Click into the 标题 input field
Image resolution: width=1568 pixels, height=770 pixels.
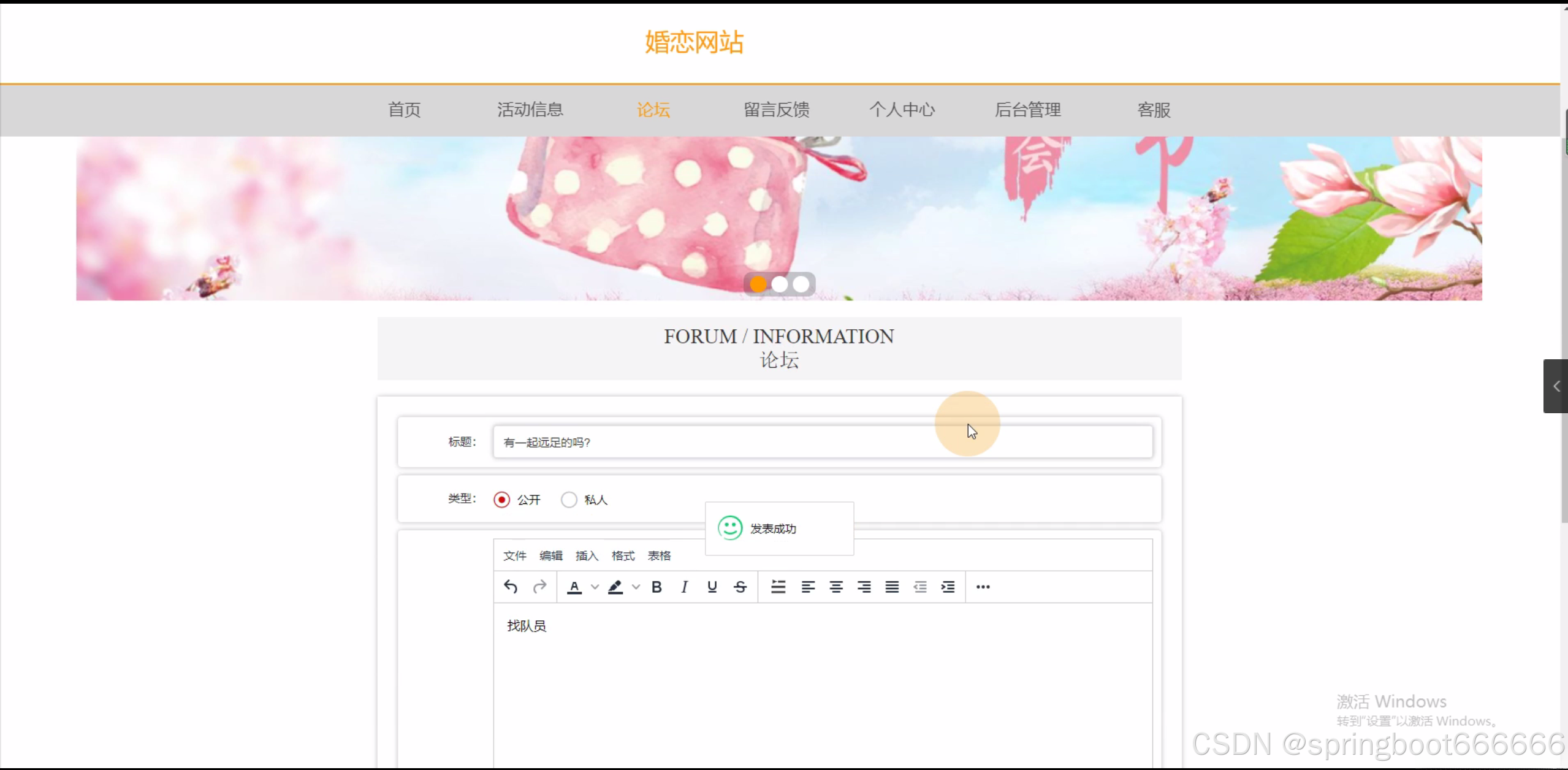click(736, 442)
